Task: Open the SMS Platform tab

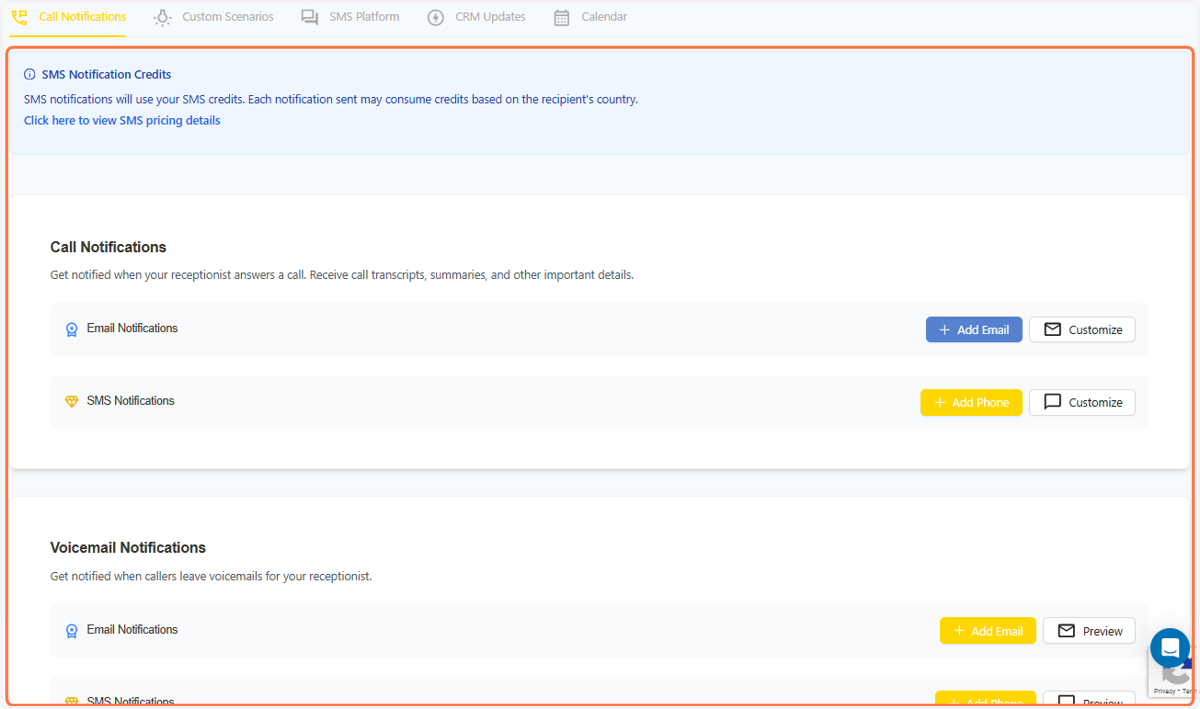Action: point(351,17)
